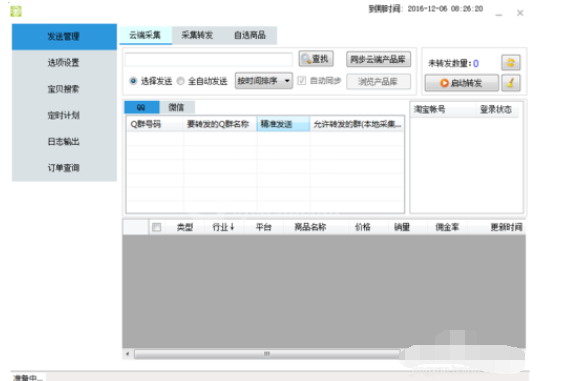This screenshot has height=381, width=561.
Task: Open 日志输出 in sidebar
Action: point(64,142)
